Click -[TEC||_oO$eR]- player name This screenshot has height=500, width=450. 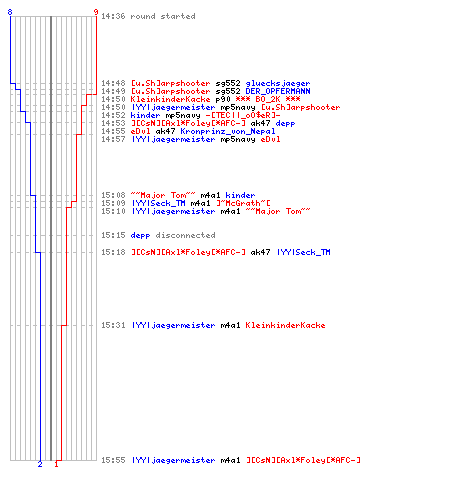(243, 115)
